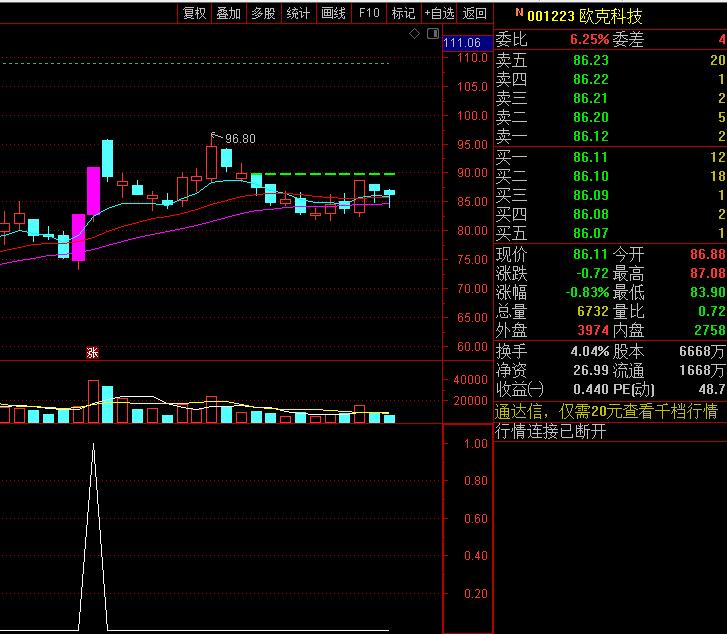
Task: Click the 返回 back button
Action: pos(475,13)
